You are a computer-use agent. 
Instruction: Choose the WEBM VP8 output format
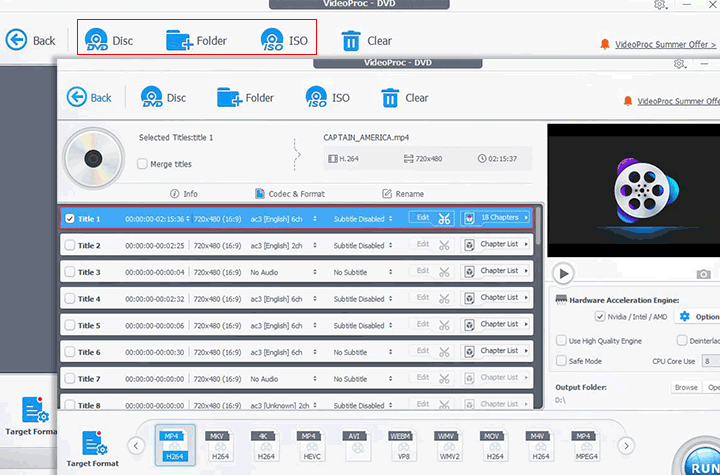(403, 444)
